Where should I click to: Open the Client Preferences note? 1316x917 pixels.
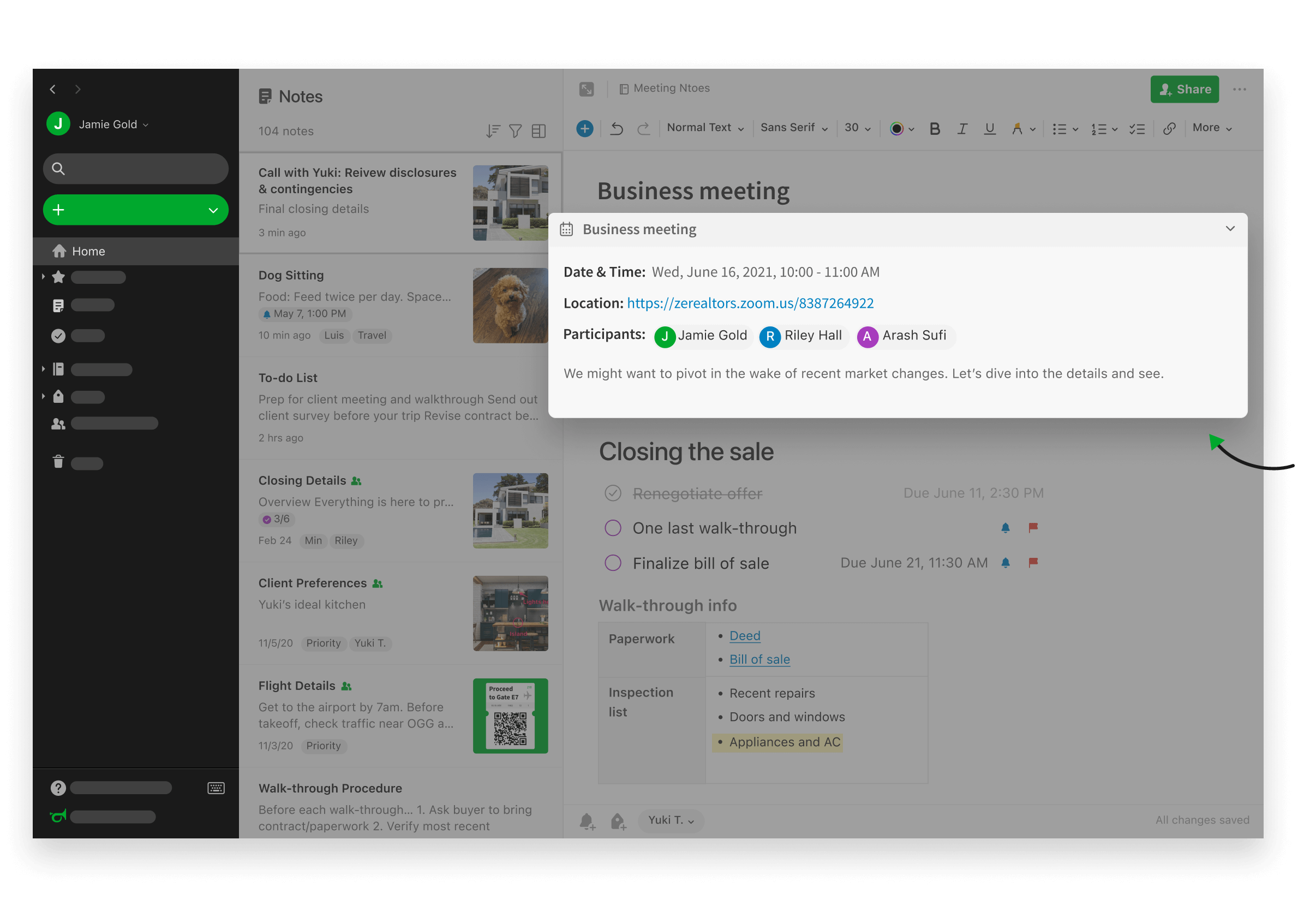(x=400, y=613)
